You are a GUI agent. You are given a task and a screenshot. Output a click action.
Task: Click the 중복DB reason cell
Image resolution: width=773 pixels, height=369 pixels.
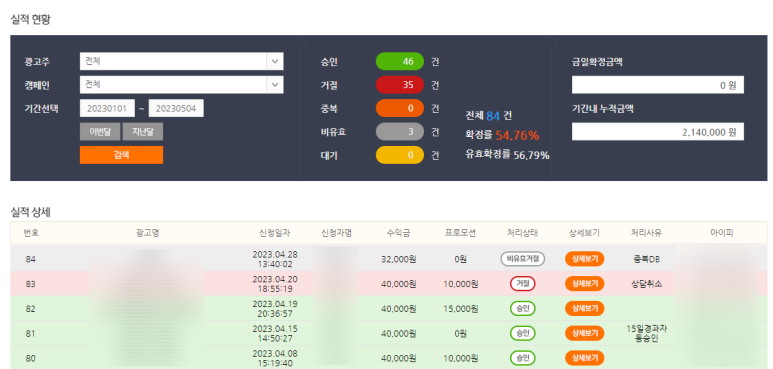point(646,259)
